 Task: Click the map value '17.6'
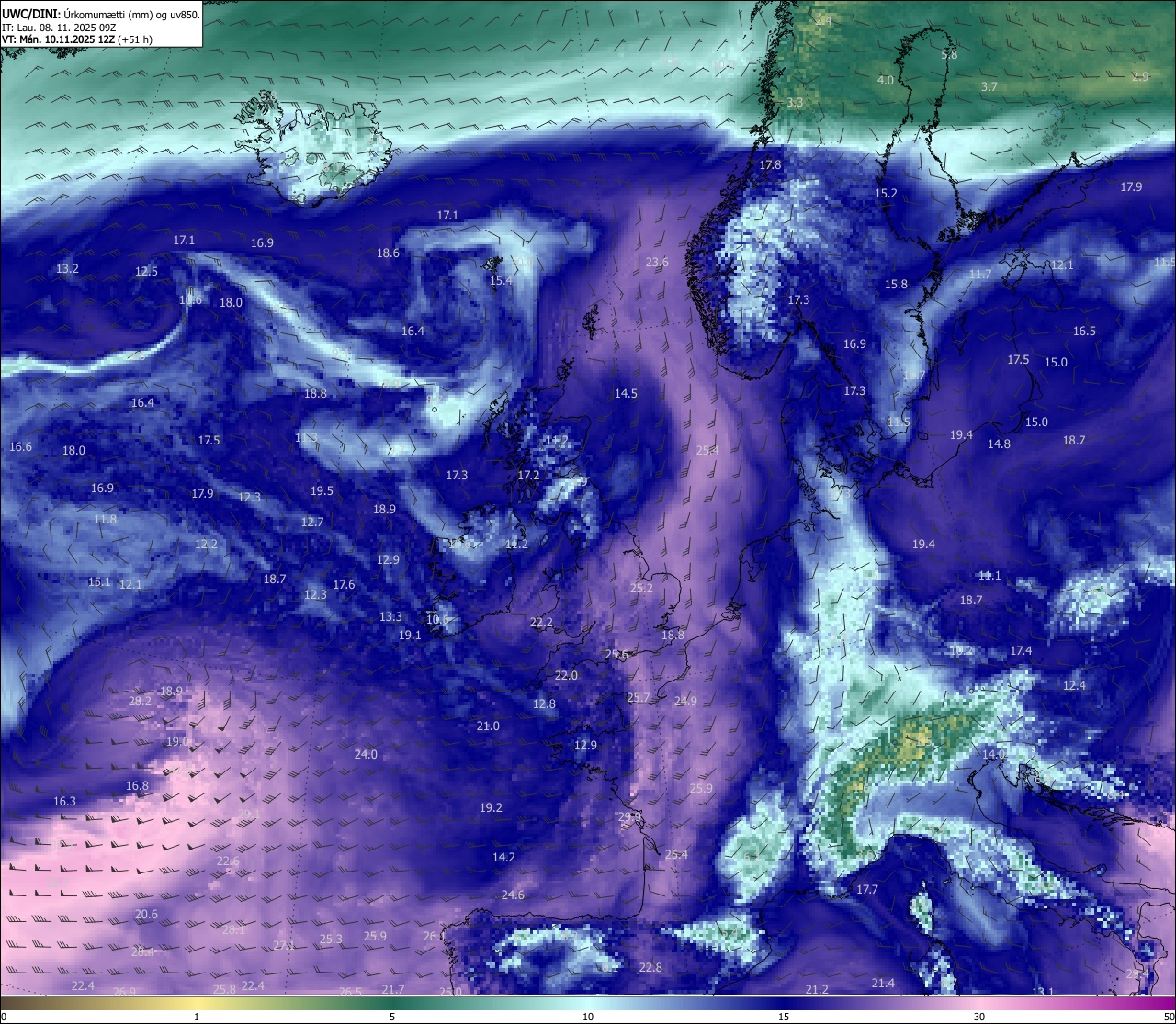[x=344, y=584]
